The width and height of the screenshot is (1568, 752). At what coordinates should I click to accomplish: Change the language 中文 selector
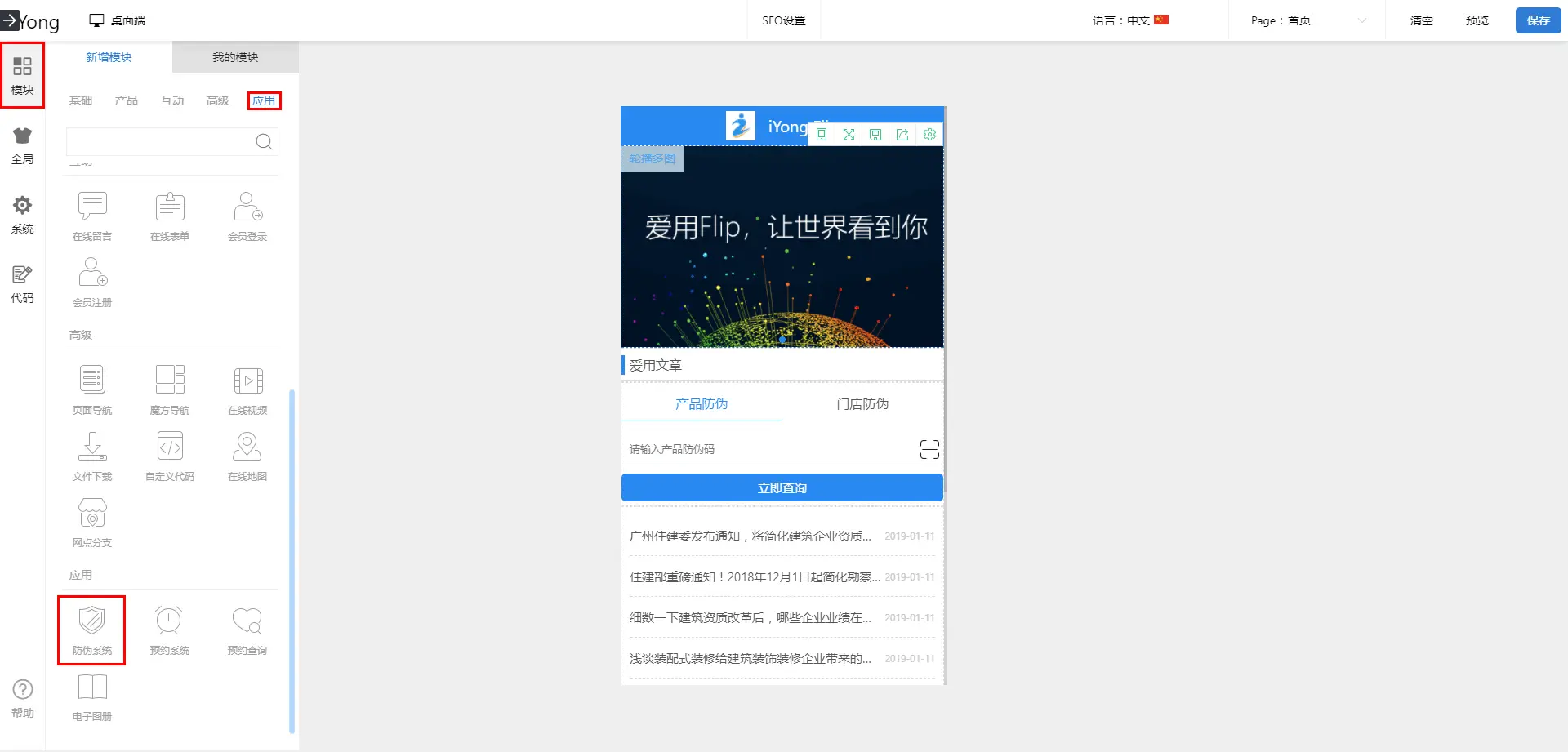pos(1130,20)
